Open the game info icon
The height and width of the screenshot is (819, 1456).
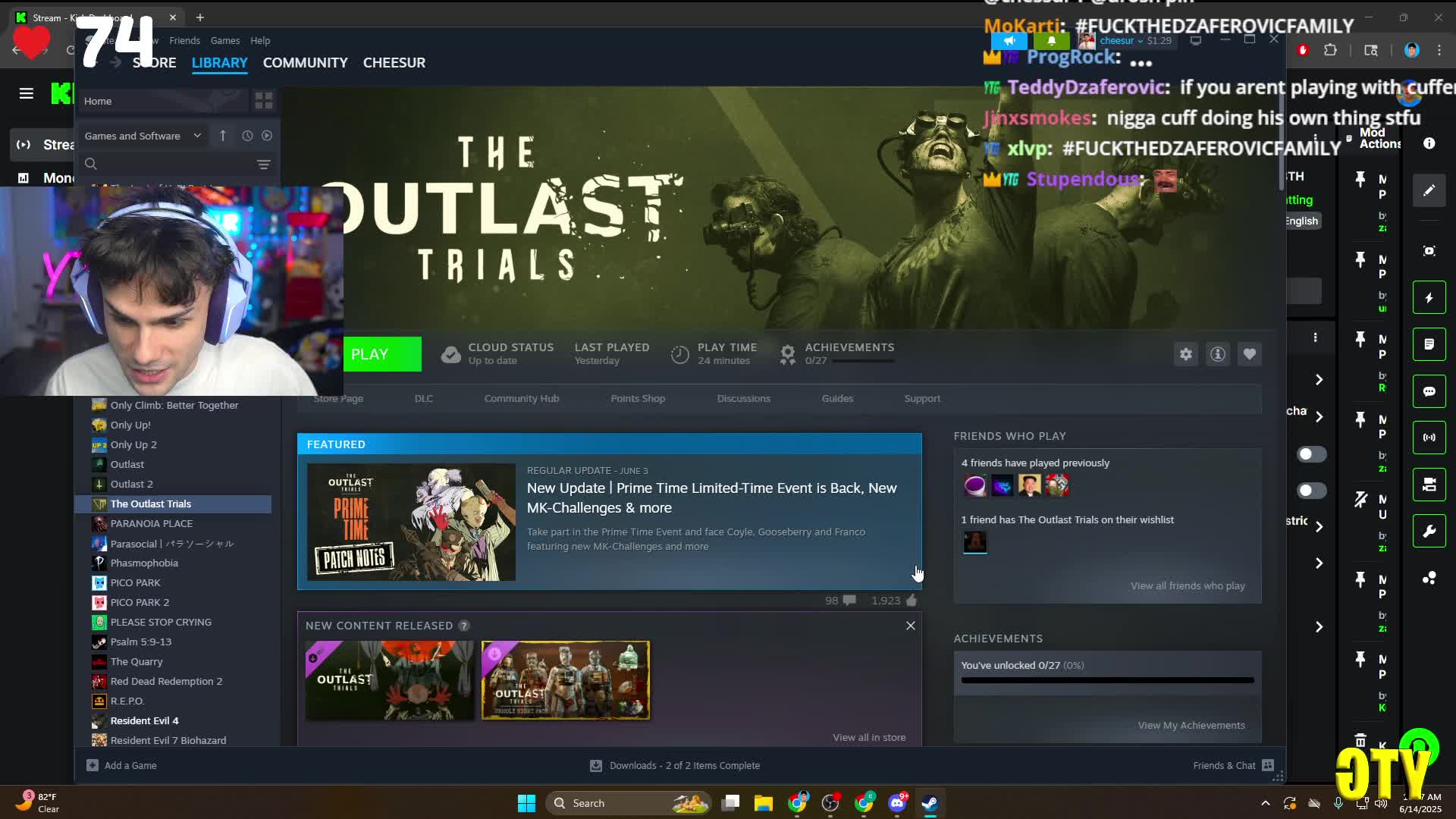(1218, 354)
